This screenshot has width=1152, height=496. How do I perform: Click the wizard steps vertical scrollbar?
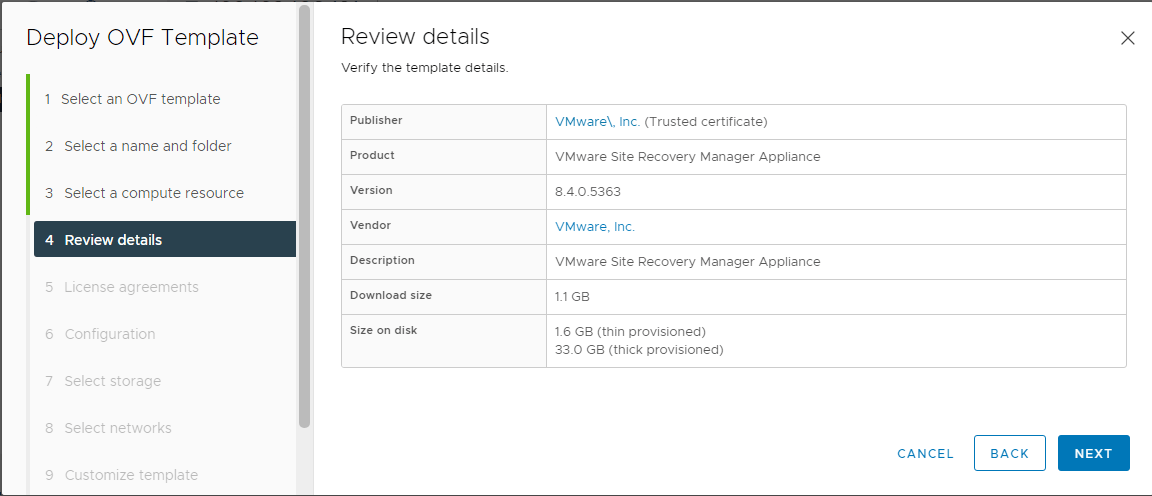click(x=304, y=216)
